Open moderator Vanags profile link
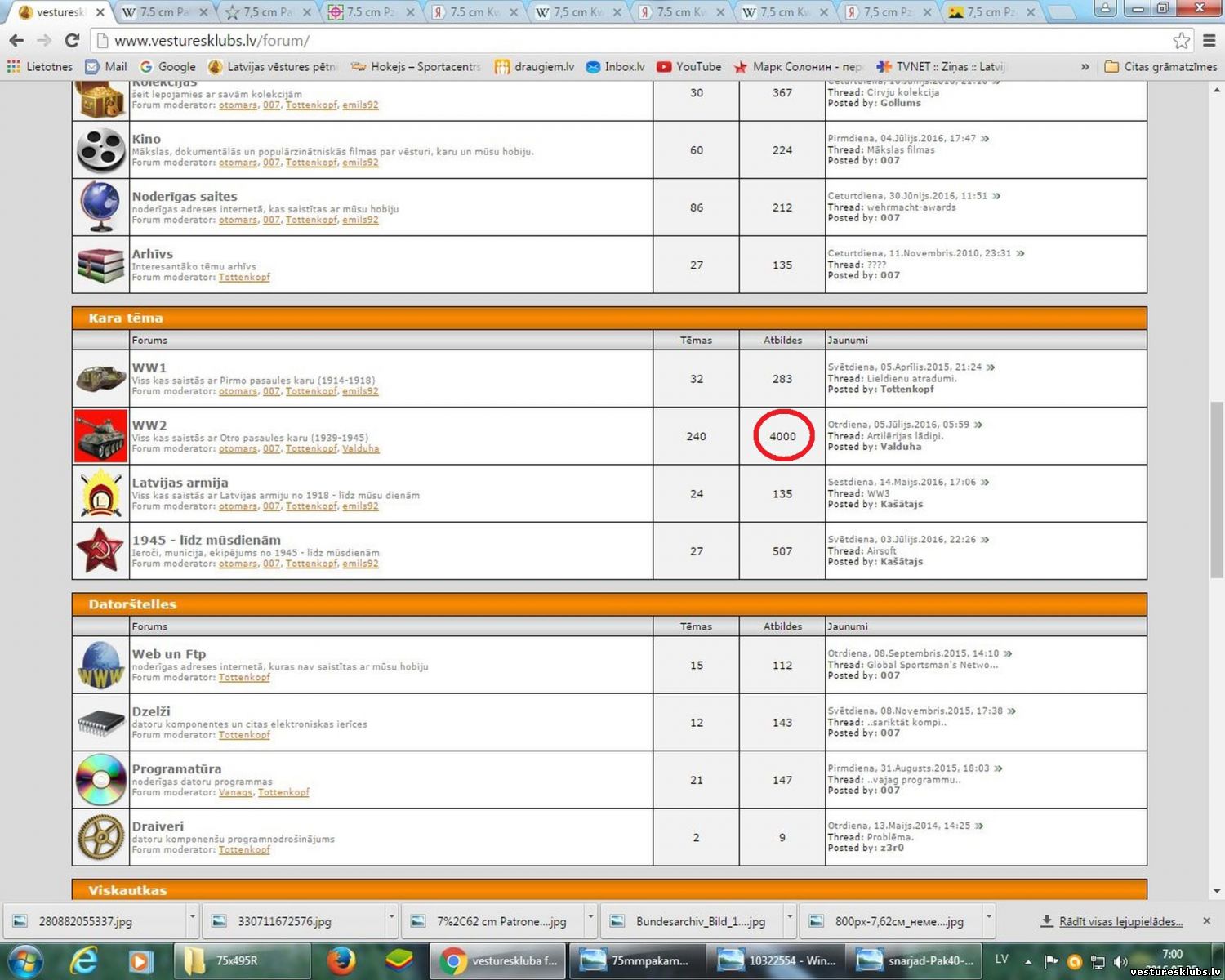The width and height of the screenshot is (1225, 980). tap(235, 792)
